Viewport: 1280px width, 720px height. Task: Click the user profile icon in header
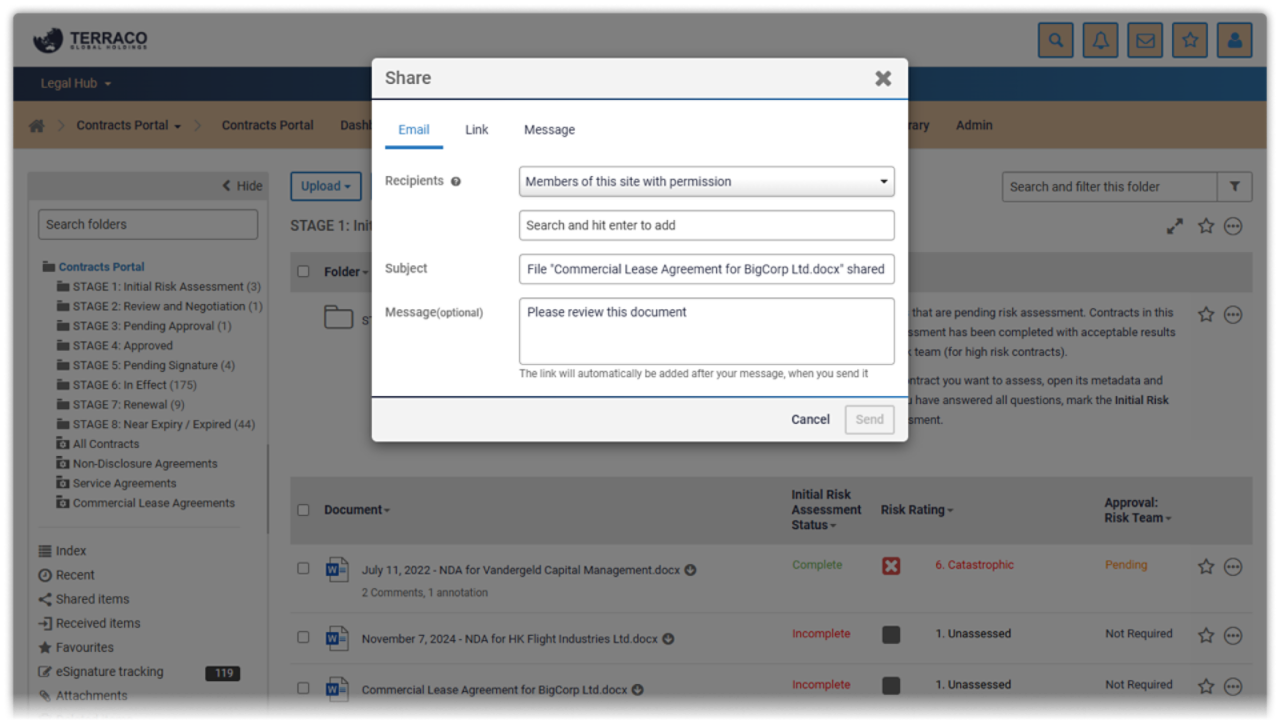coord(1235,41)
